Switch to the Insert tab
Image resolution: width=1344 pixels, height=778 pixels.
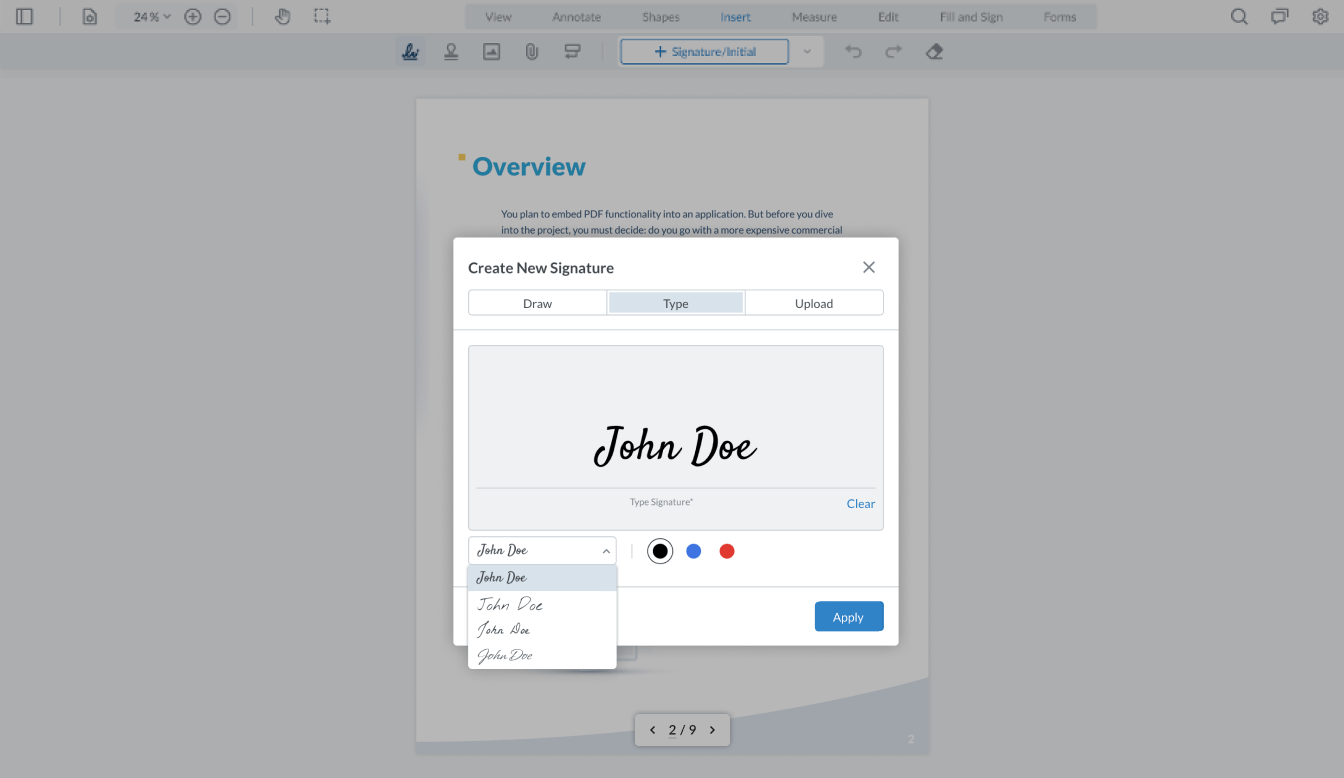click(736, 17)
